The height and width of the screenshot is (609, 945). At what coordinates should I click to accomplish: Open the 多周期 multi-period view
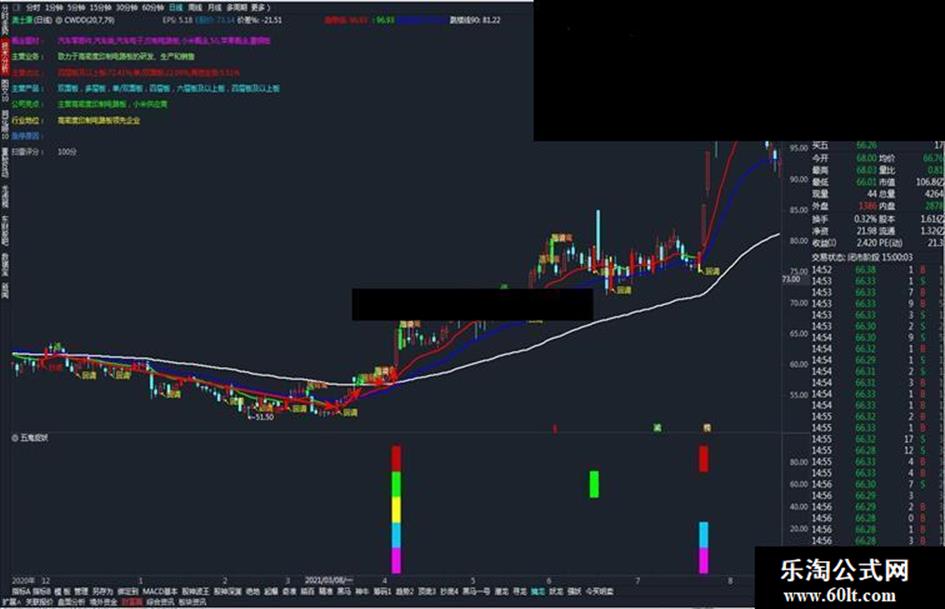click(x=236, y=8)
